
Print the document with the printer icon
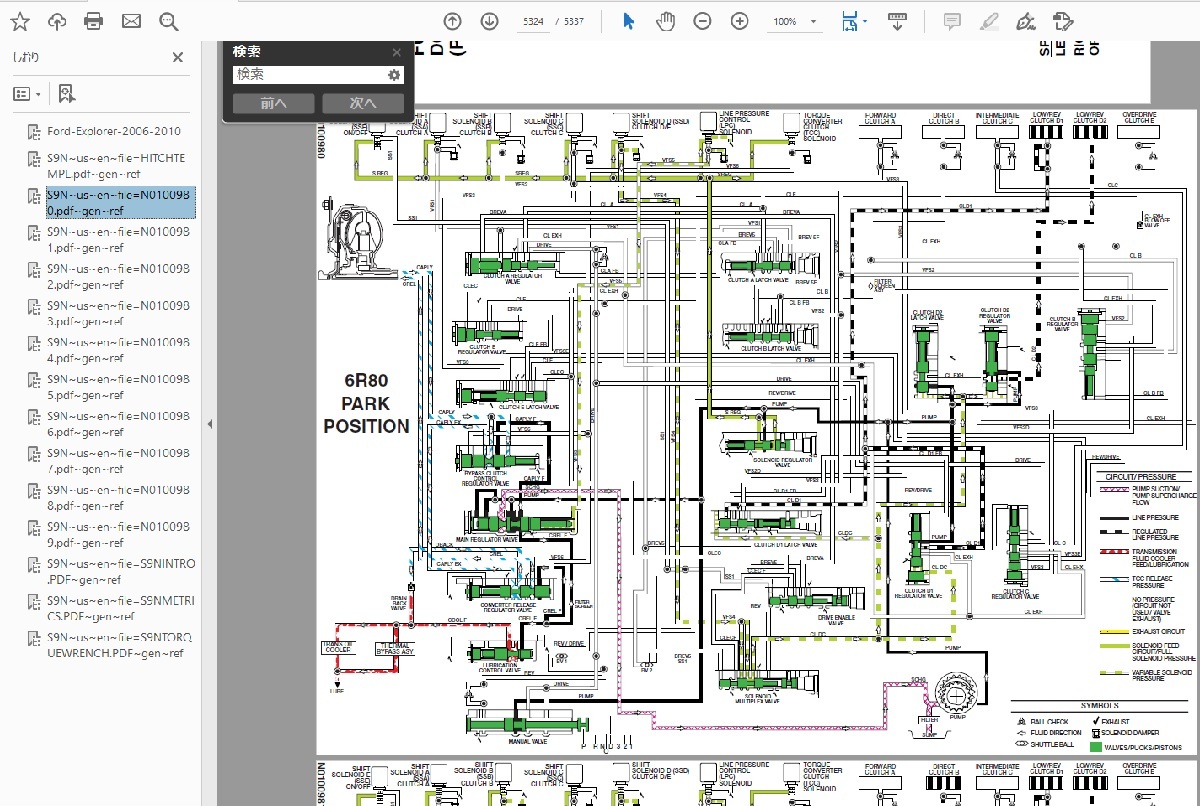94,21
